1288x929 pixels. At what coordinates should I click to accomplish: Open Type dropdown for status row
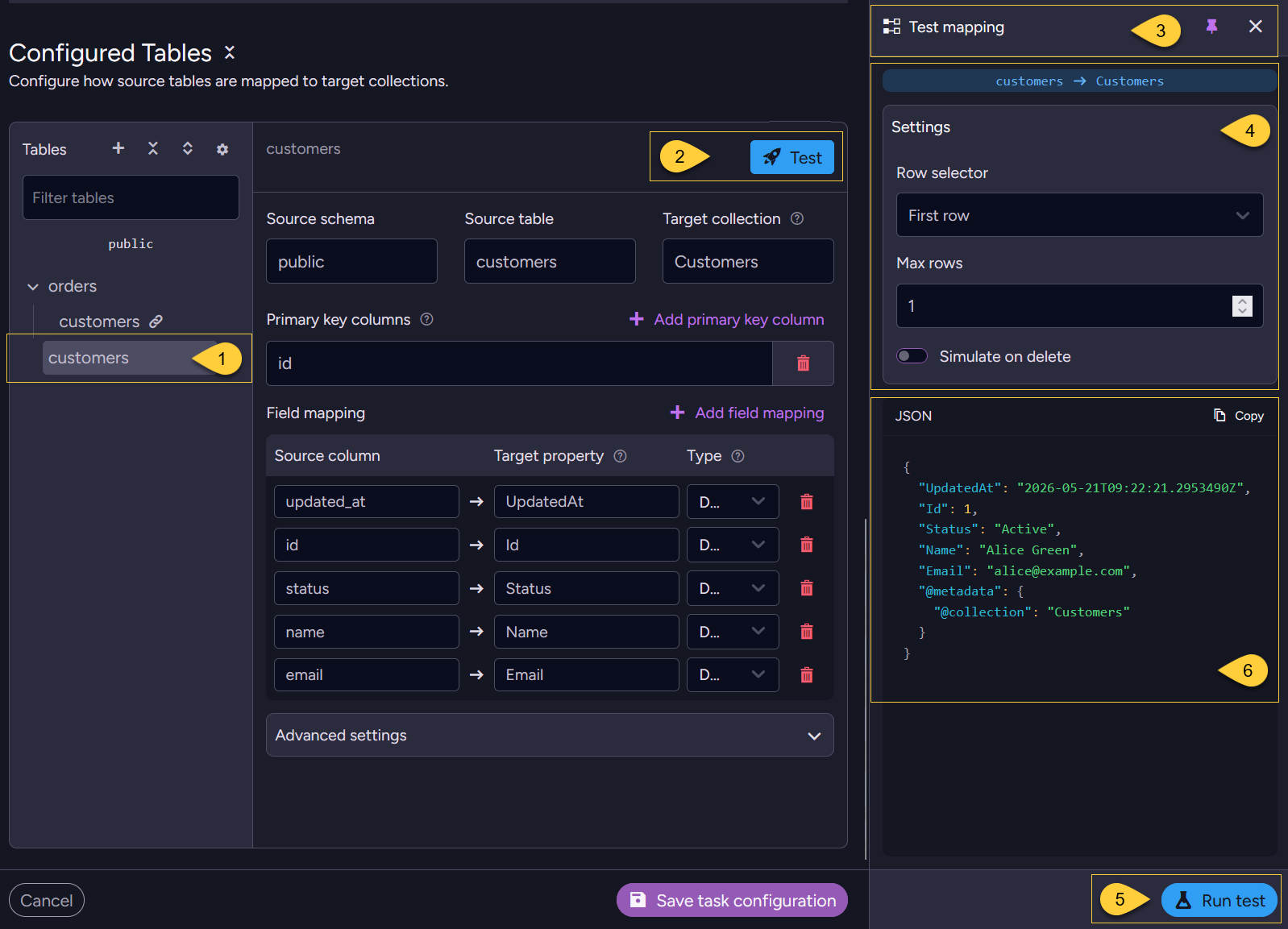coord(733,588)
